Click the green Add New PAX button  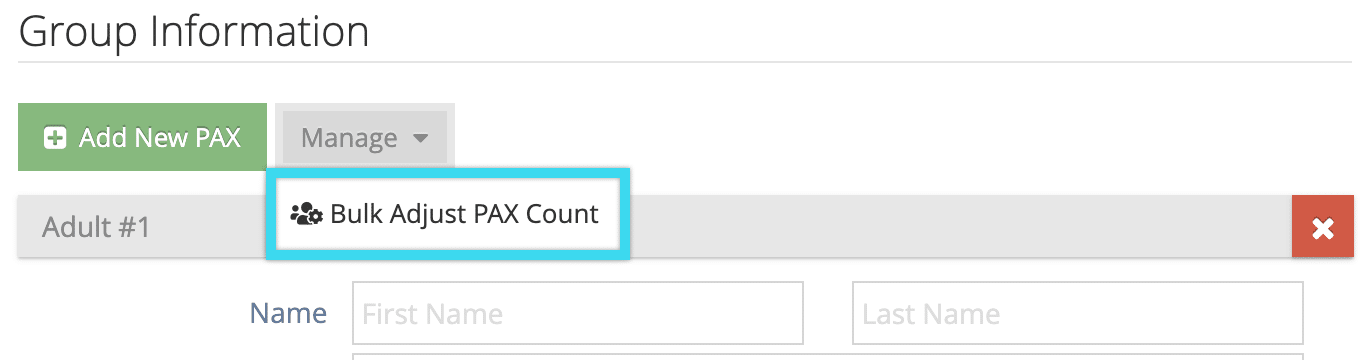[x=142, y=137]
